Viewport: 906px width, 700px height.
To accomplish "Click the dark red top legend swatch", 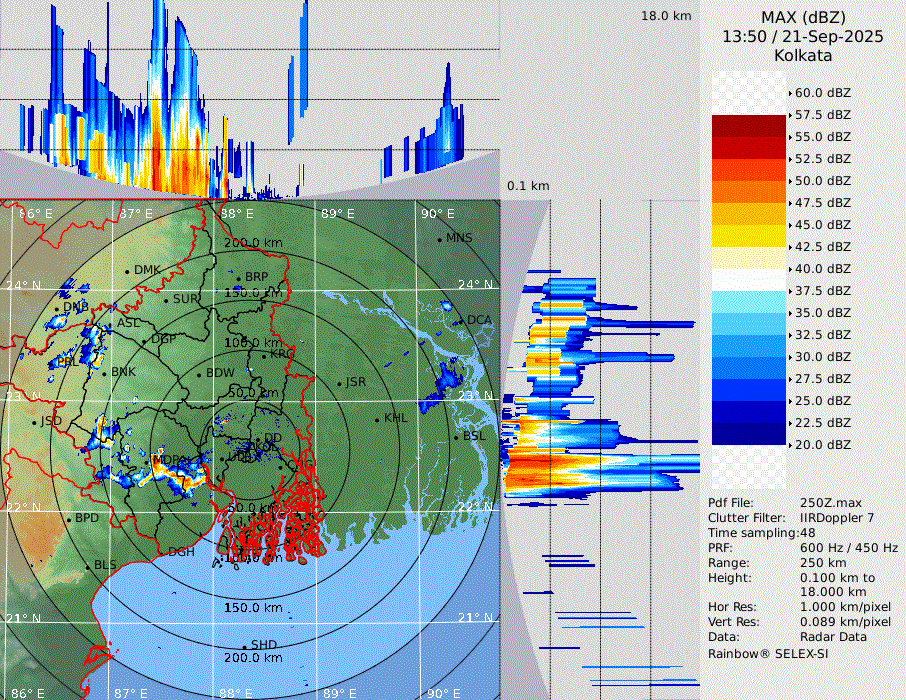I will coord(748,126).
